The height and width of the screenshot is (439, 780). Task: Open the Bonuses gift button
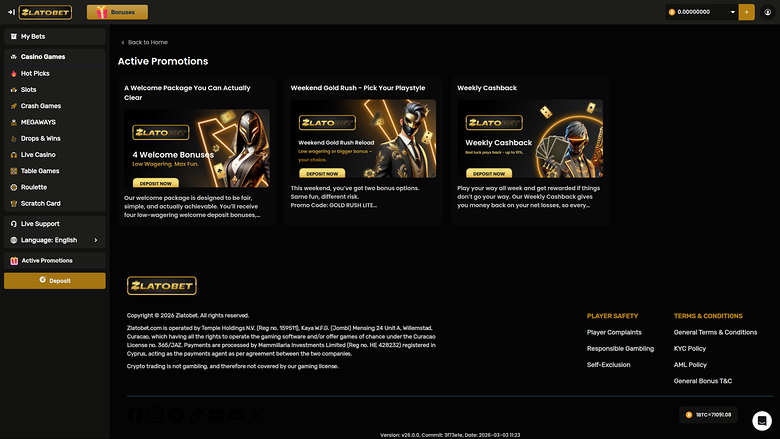click(117, 12)
